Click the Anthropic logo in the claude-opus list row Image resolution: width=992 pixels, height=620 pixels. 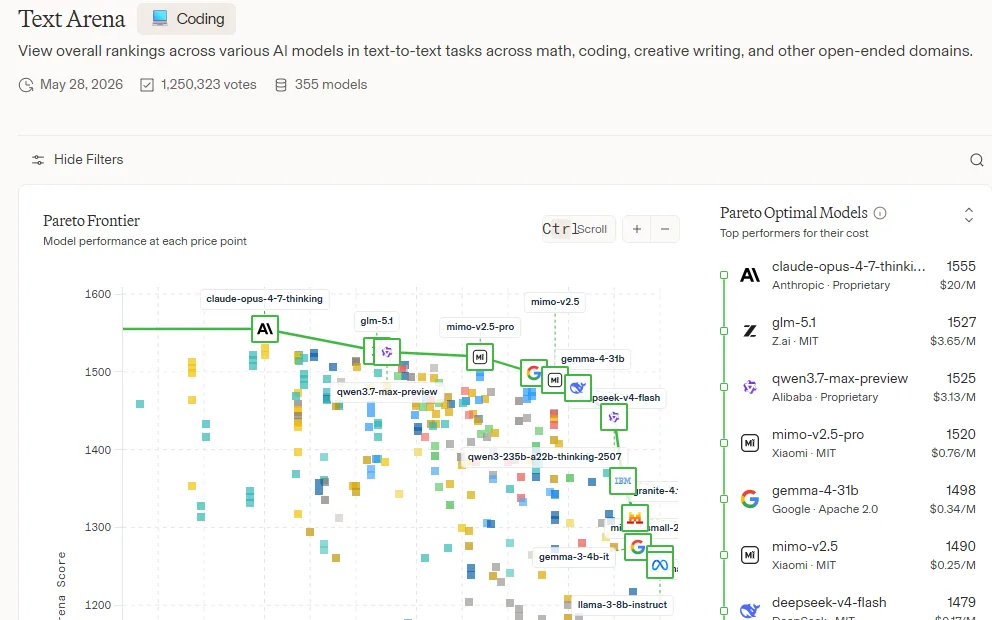click(750, 275)
